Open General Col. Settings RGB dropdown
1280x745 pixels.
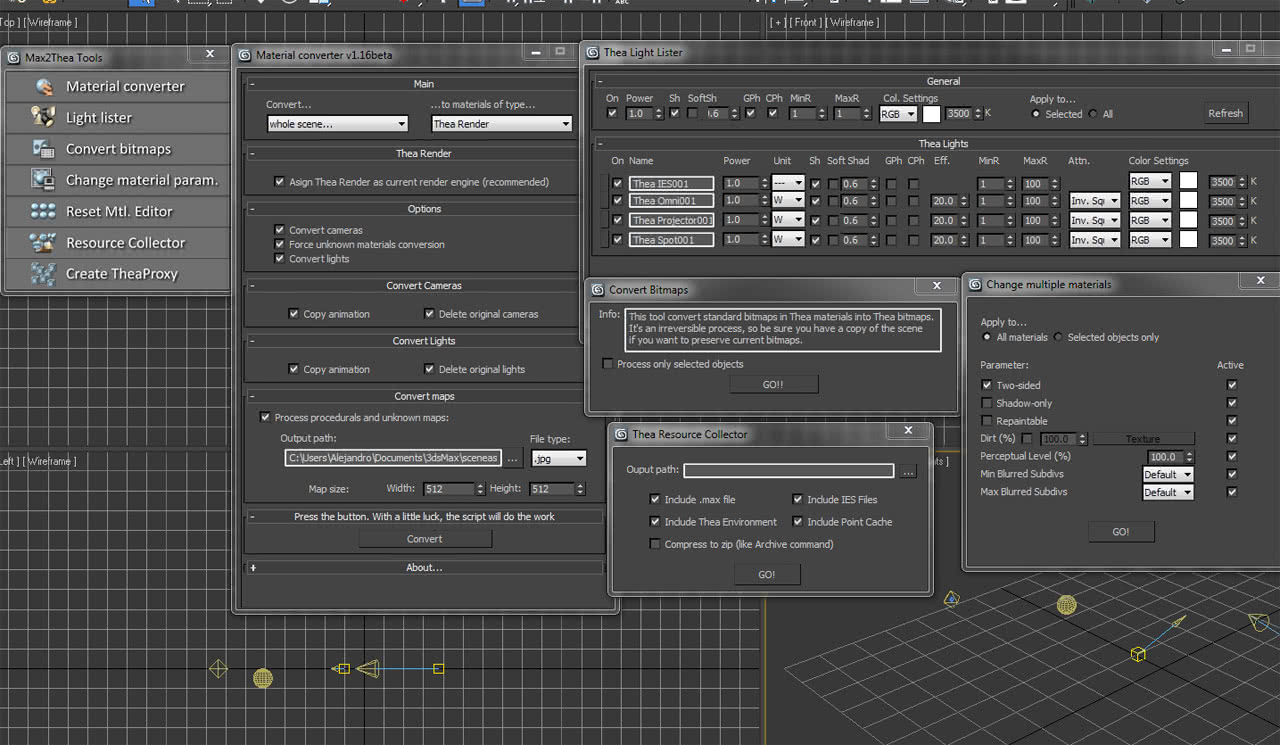pos(898,114)
